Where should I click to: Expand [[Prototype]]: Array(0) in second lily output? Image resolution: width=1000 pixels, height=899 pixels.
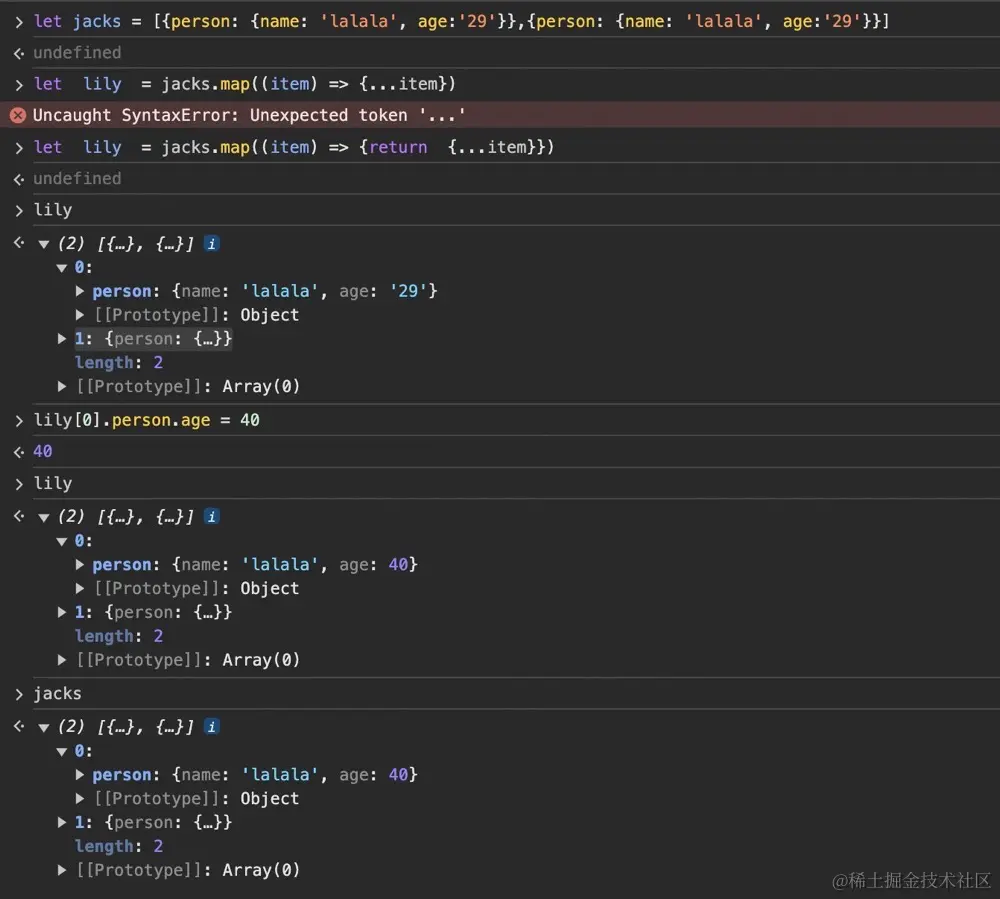62,660
